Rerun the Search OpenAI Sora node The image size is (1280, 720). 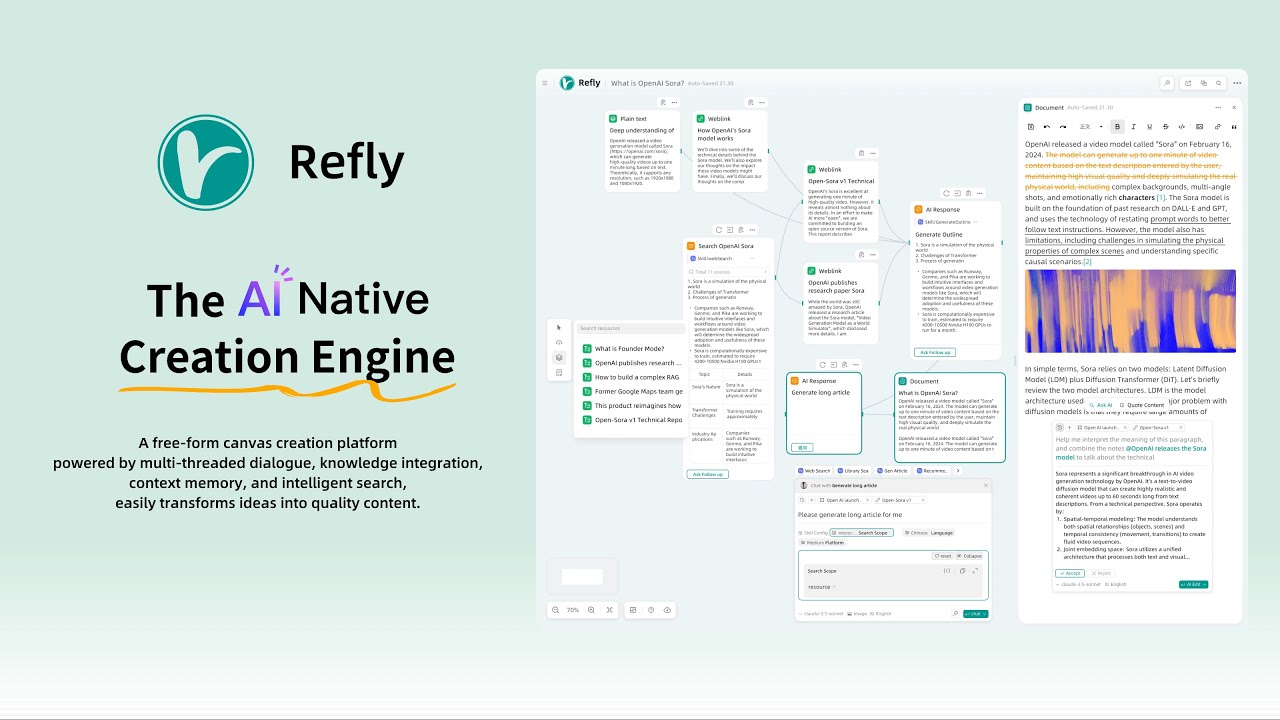pyautogui.click(x=719, y=230)
